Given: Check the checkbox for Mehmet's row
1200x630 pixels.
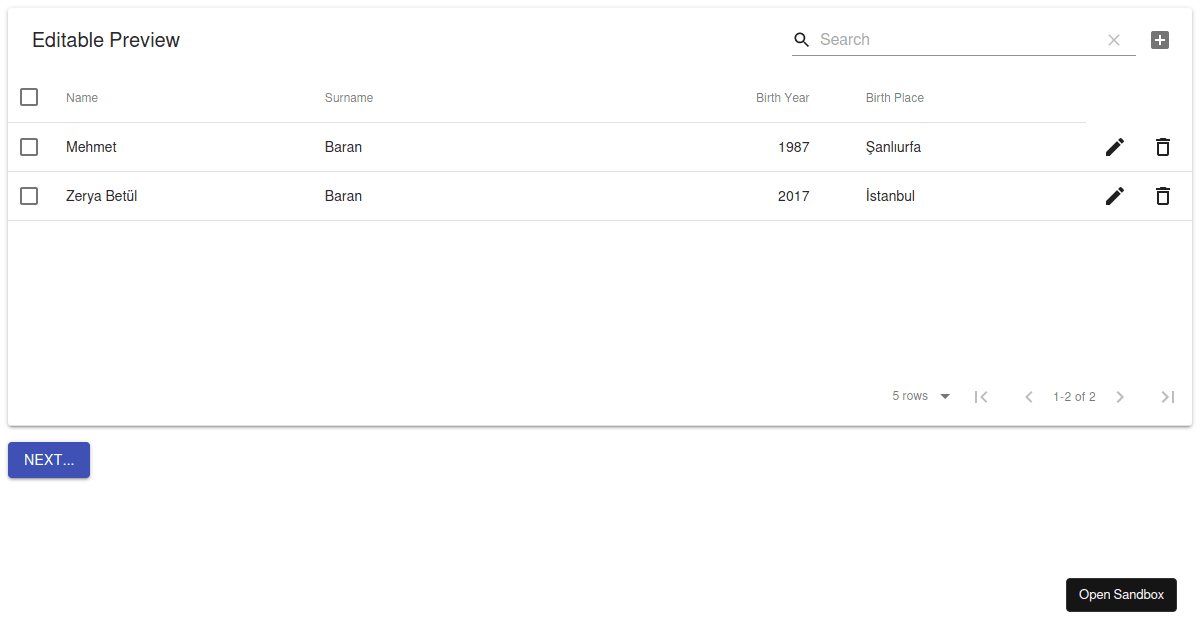Looking at the screenshot, I should (29, 146).
